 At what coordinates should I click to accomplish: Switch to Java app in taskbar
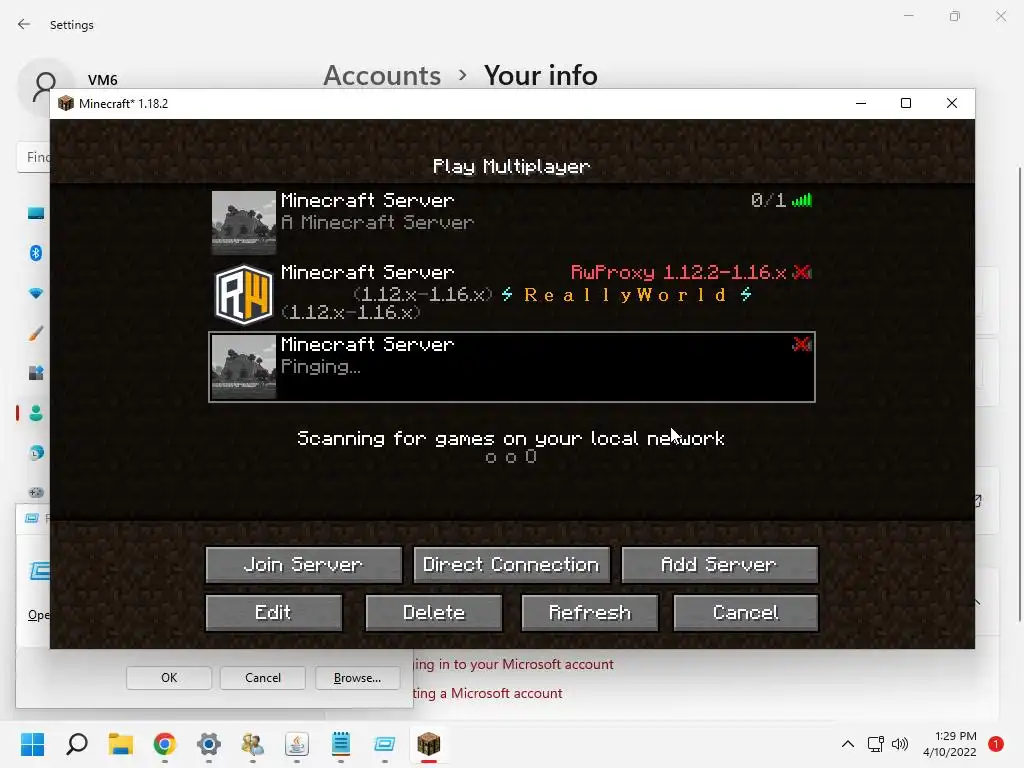click(296, 744)
